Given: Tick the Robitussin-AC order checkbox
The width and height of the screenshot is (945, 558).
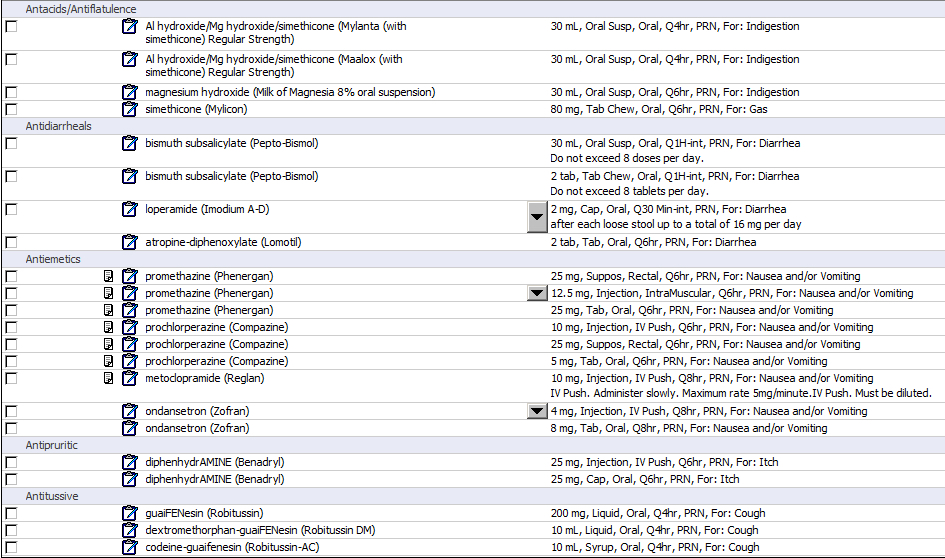Looking at the screenshot, I should (x=11, y=547).
